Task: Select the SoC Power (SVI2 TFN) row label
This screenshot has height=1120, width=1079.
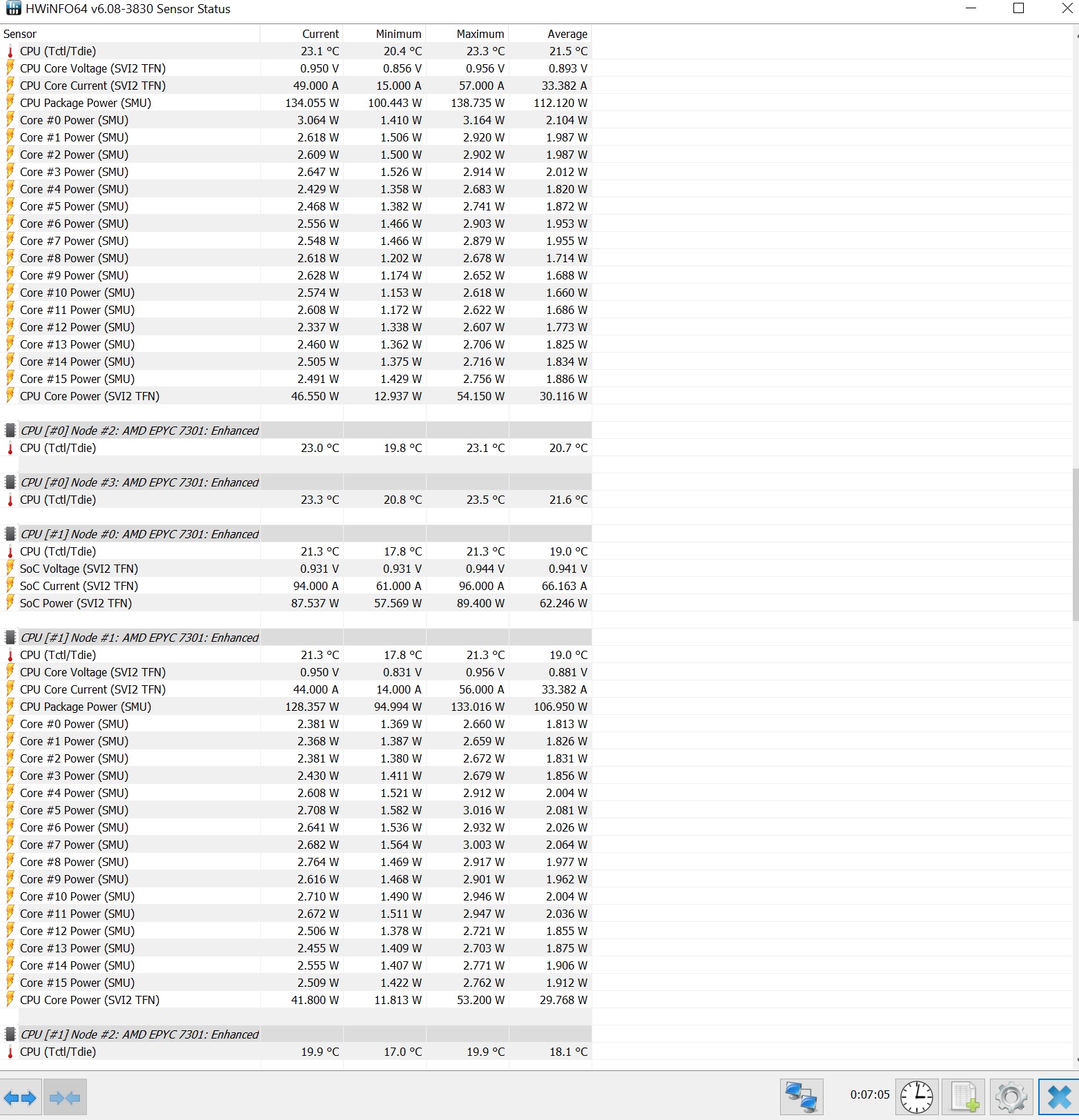Action: [x=76, y=603]
